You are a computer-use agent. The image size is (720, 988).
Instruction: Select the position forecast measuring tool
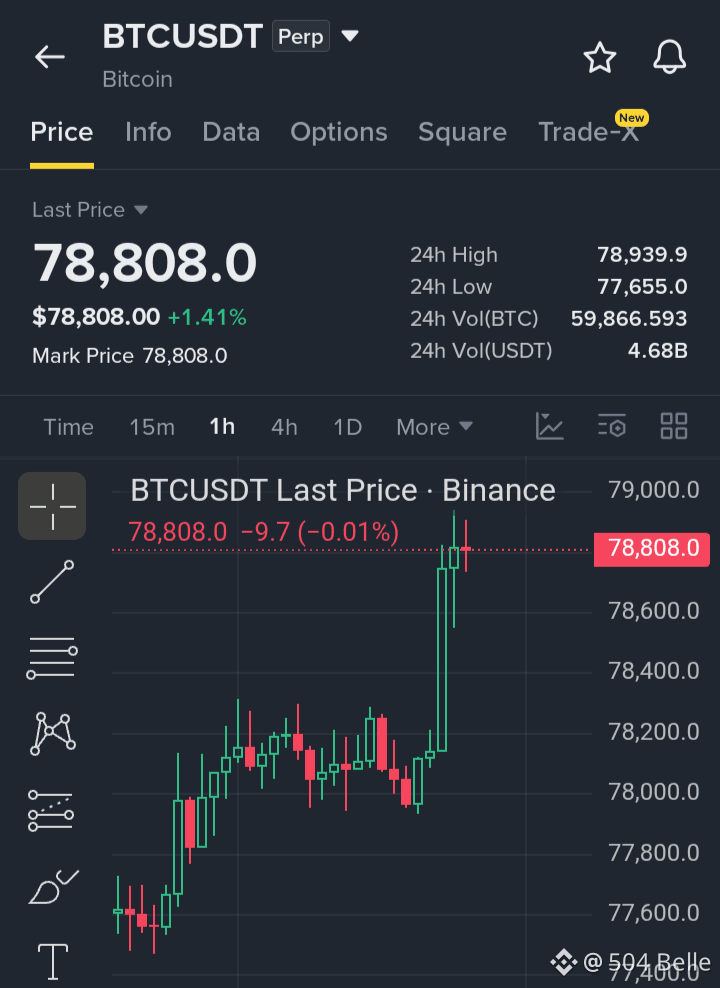click(51, 811)
